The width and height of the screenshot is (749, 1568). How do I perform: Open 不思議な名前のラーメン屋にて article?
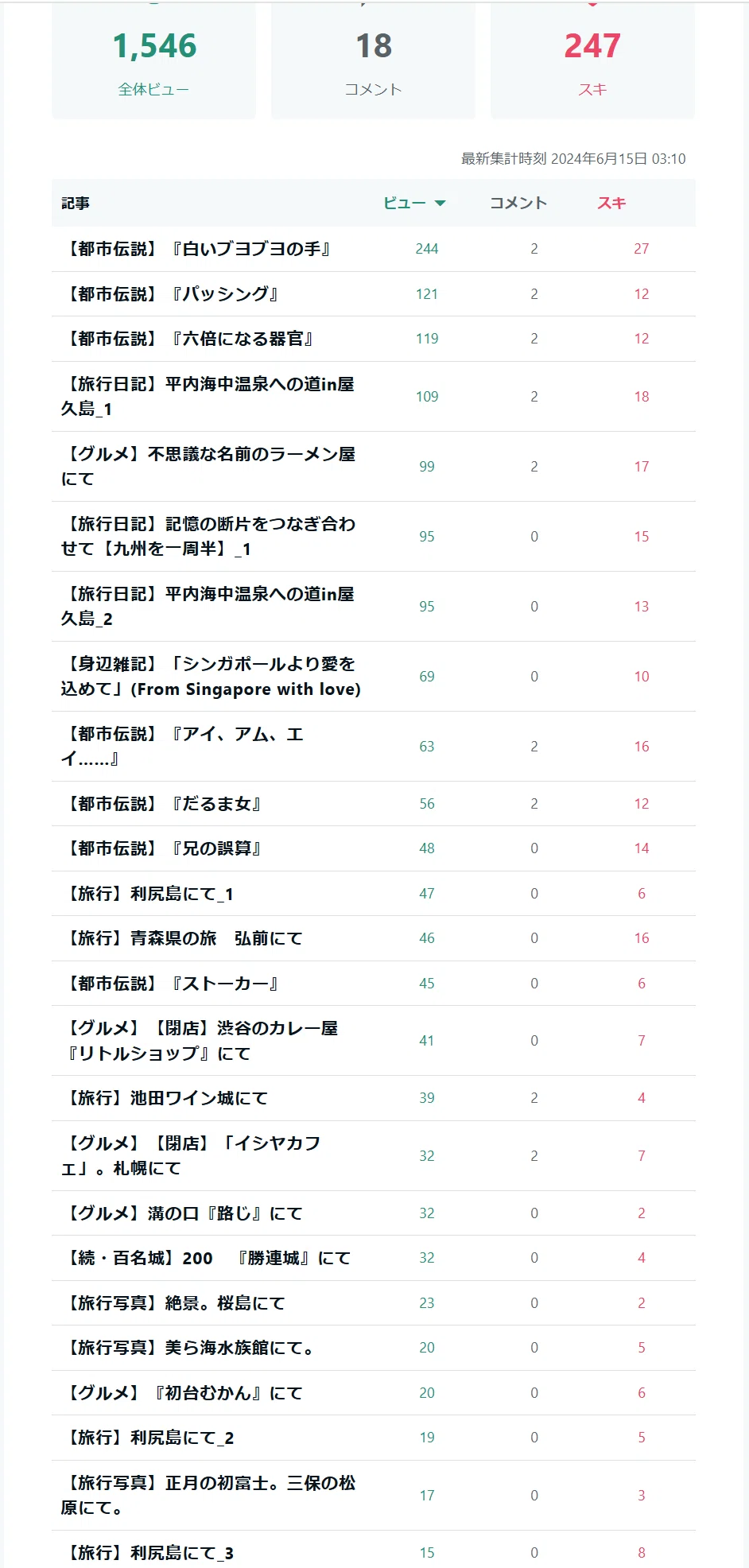pos(208,467)
